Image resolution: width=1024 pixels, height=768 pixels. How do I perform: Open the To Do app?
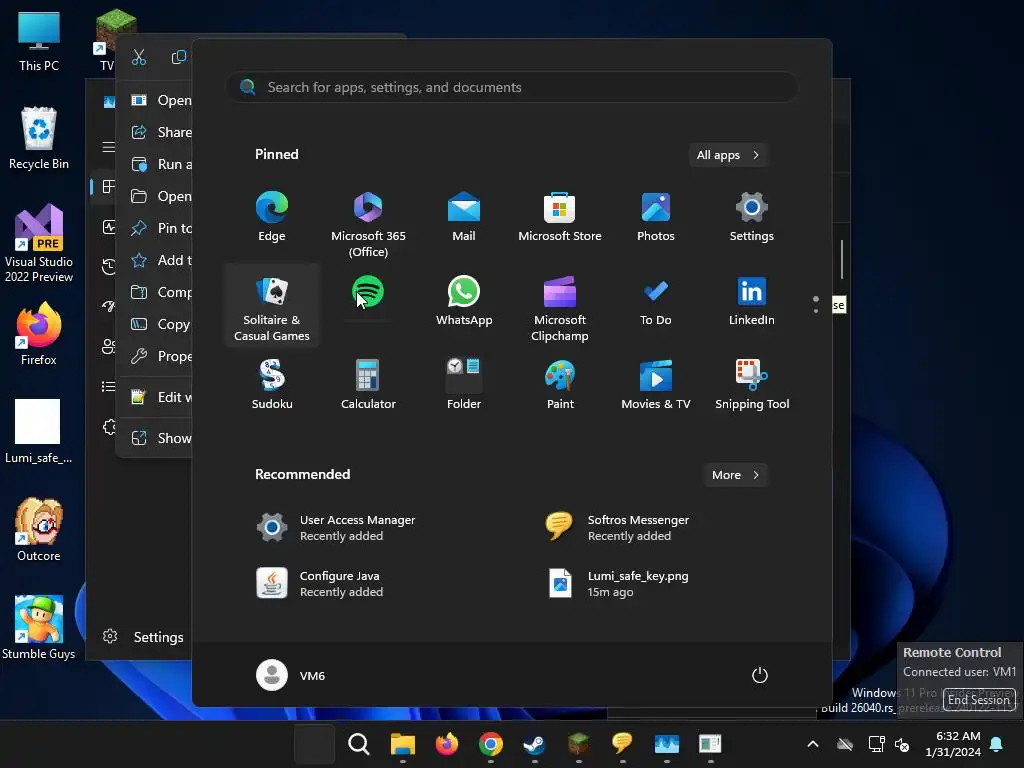click(656, 302)
